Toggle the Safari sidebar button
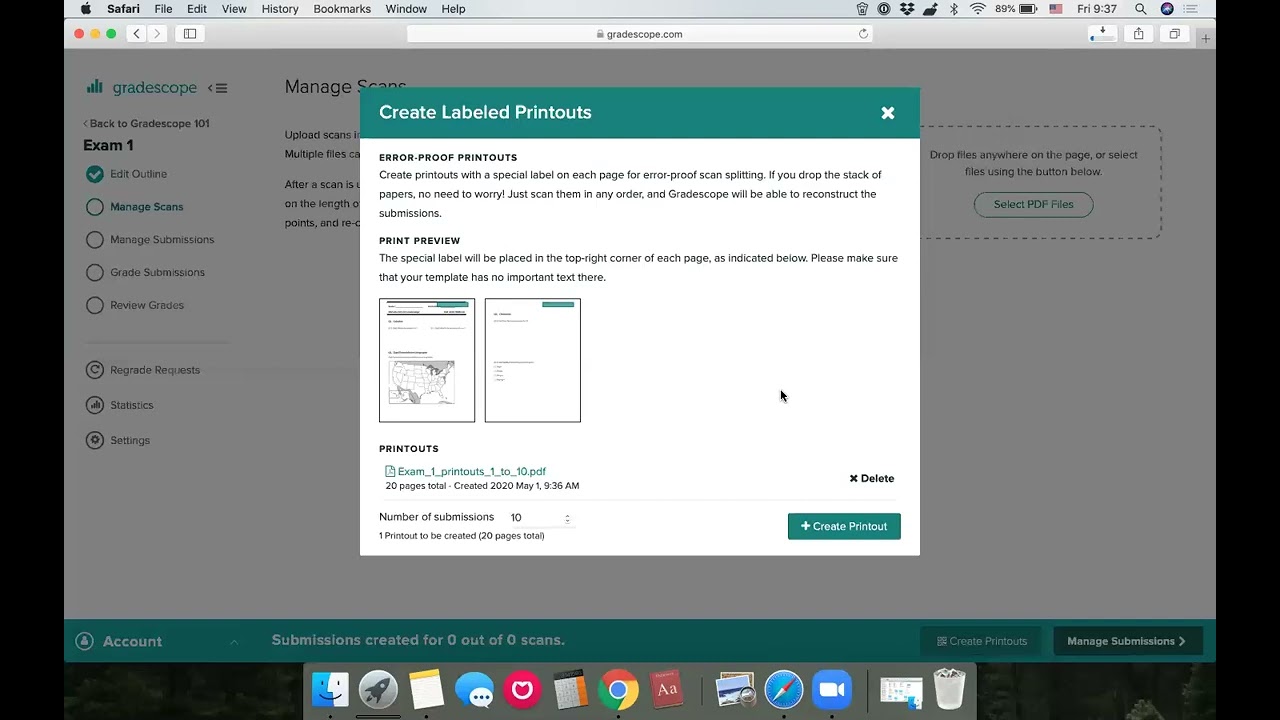This screenshot has height=720, width=1280. click(x=189, y=34)
